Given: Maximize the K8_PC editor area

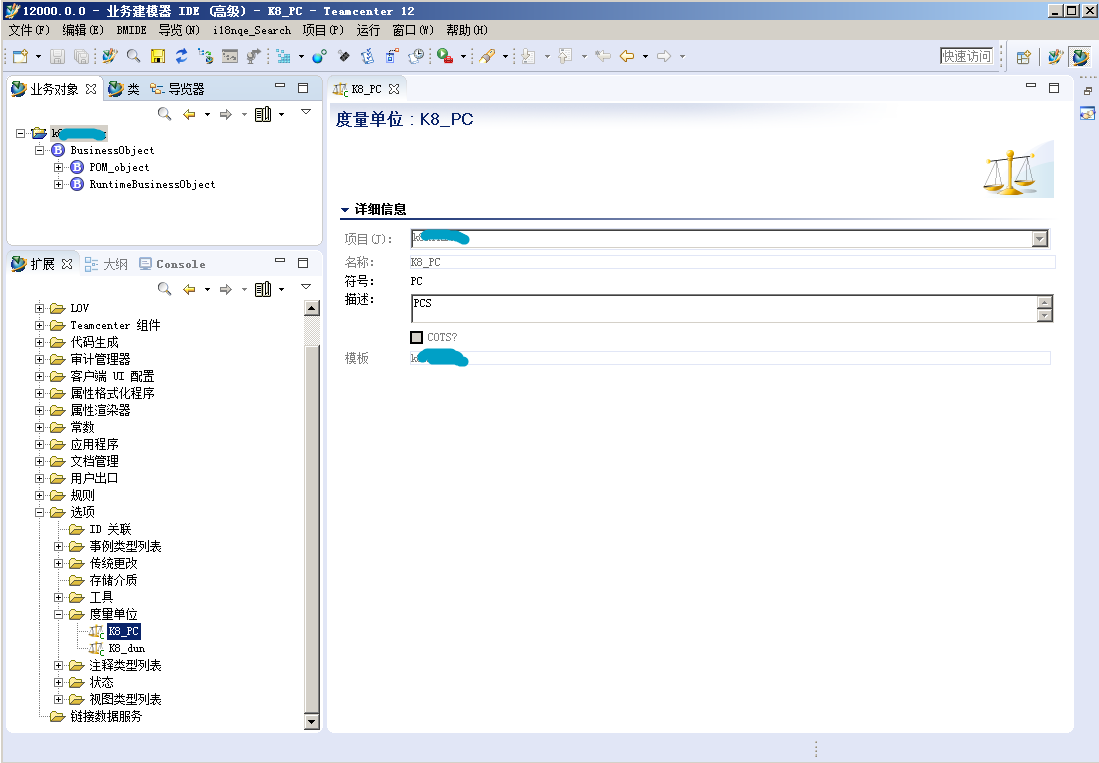Looking at the screenshot, I should [x=1053, y=88].
